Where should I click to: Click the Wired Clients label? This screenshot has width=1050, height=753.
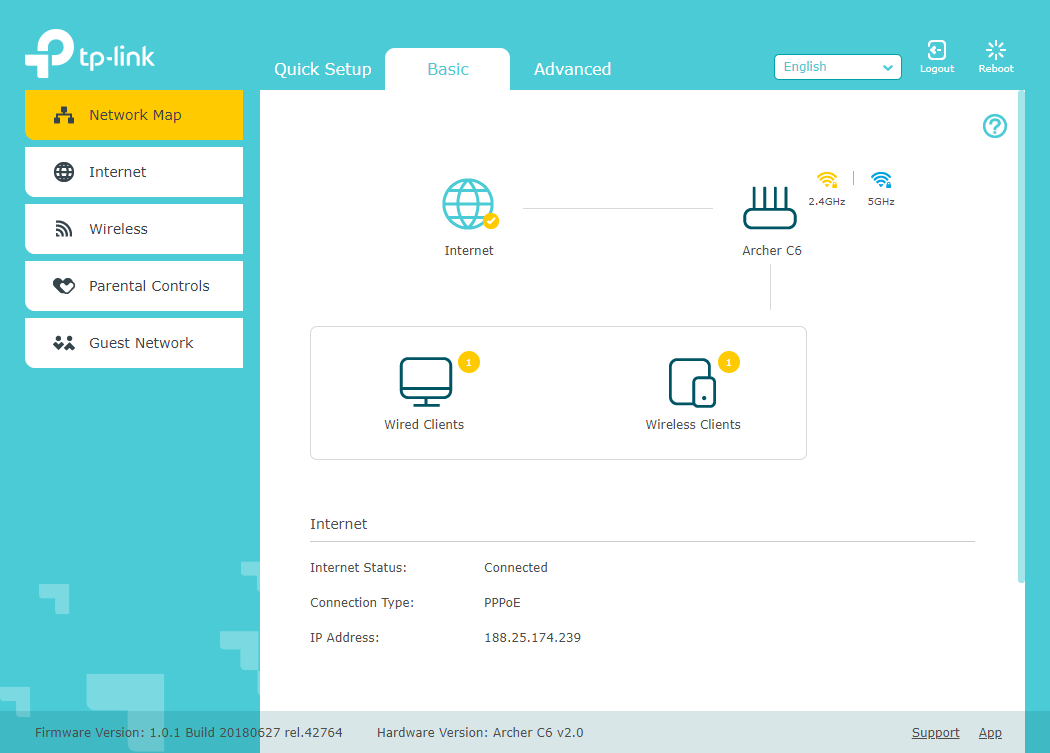[424, 425]
